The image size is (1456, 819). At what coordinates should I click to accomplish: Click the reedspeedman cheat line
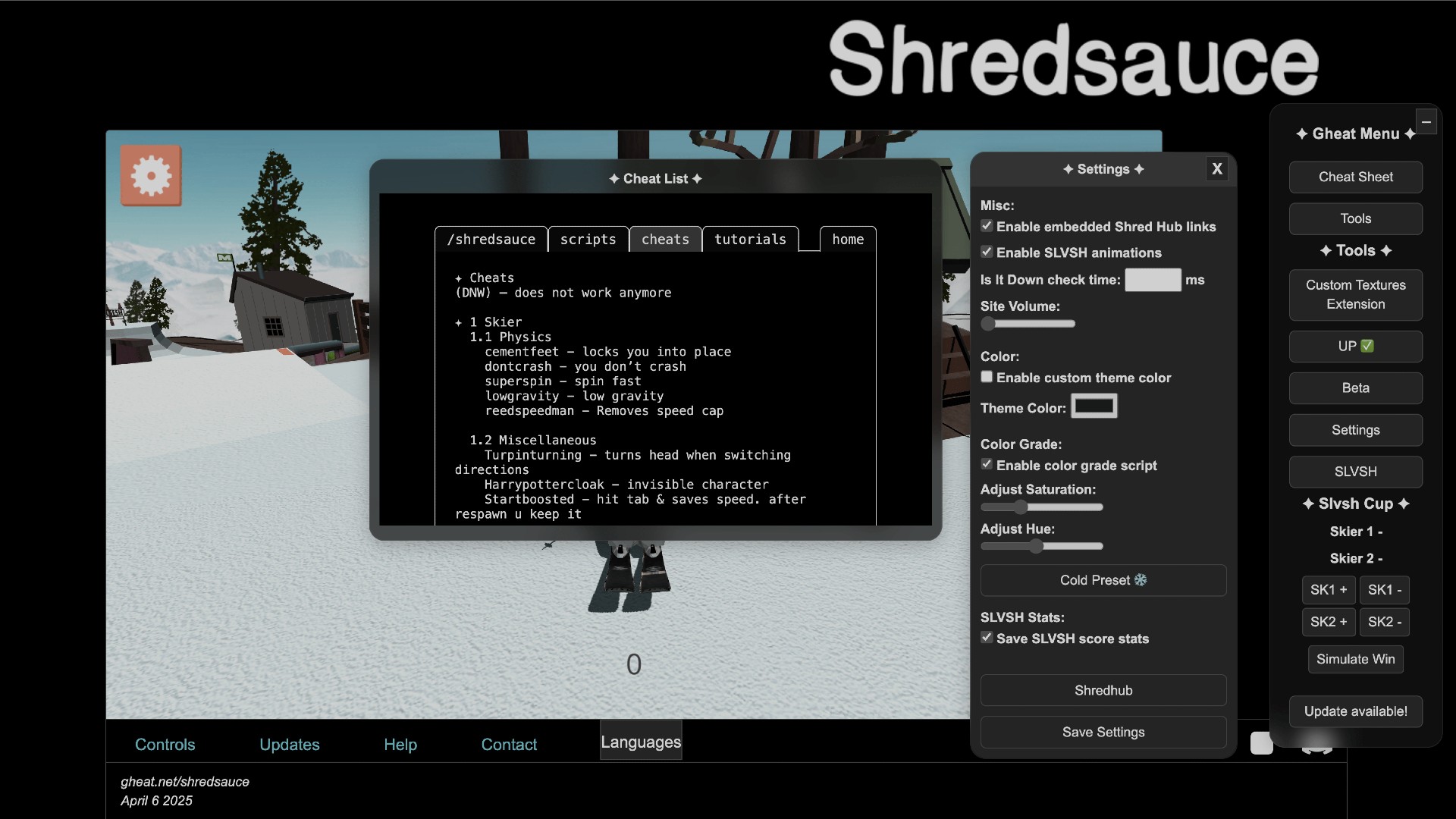coord(604,411)
